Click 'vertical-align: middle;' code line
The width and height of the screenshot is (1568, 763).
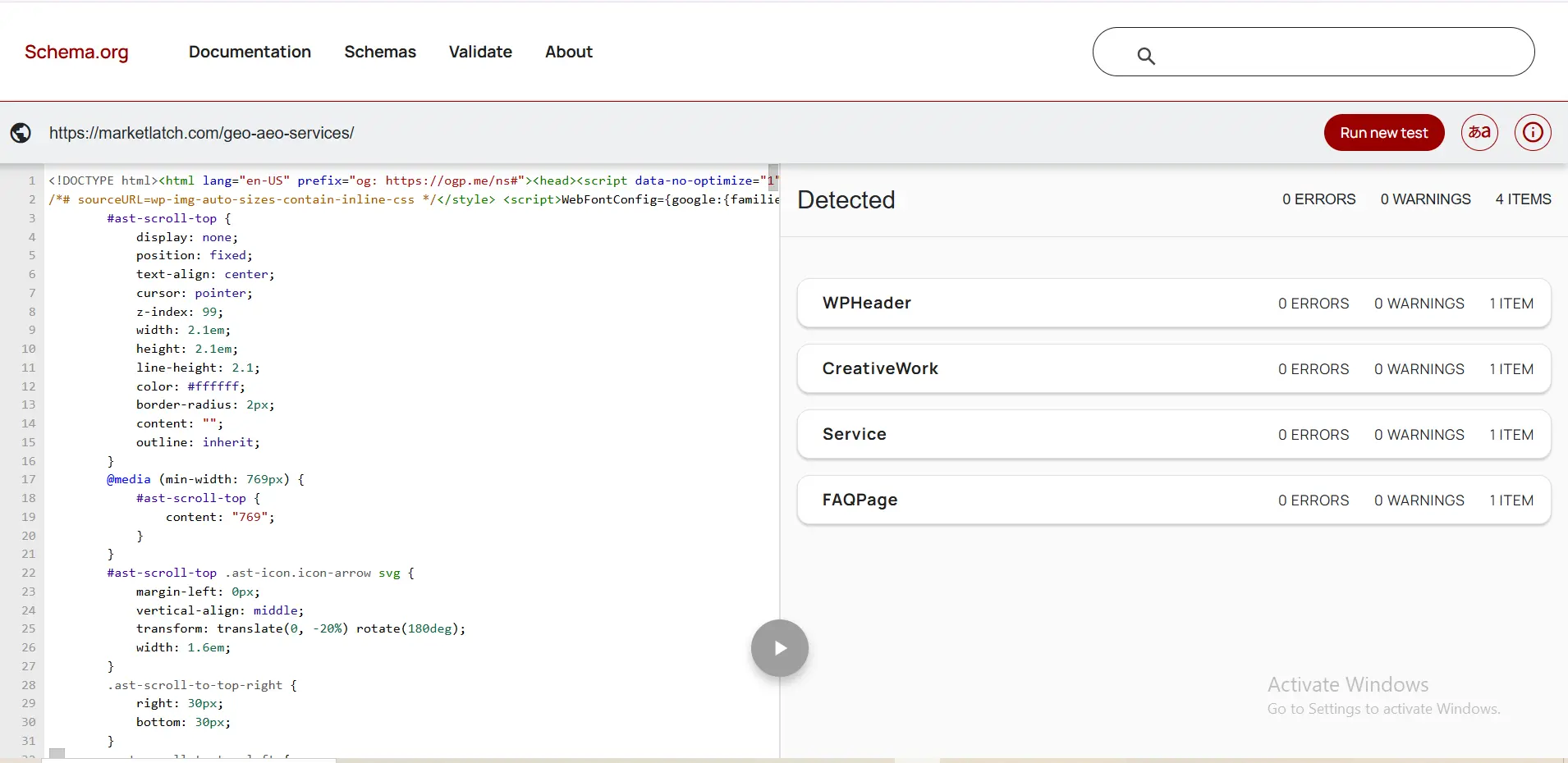tap(220, 610)
